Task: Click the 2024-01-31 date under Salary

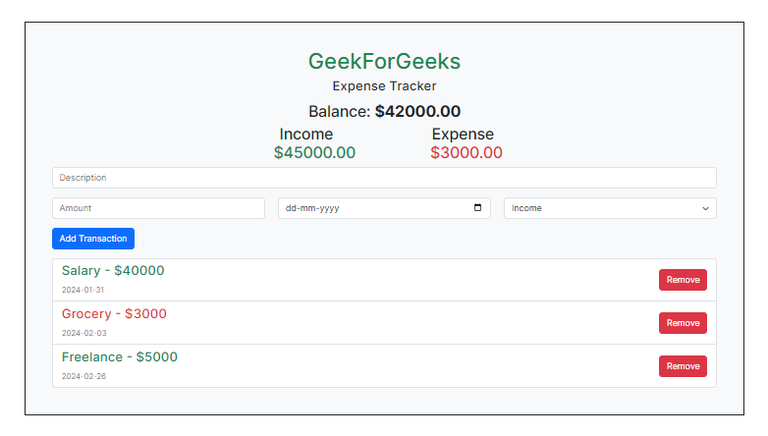Action: (x=84, y=290)
